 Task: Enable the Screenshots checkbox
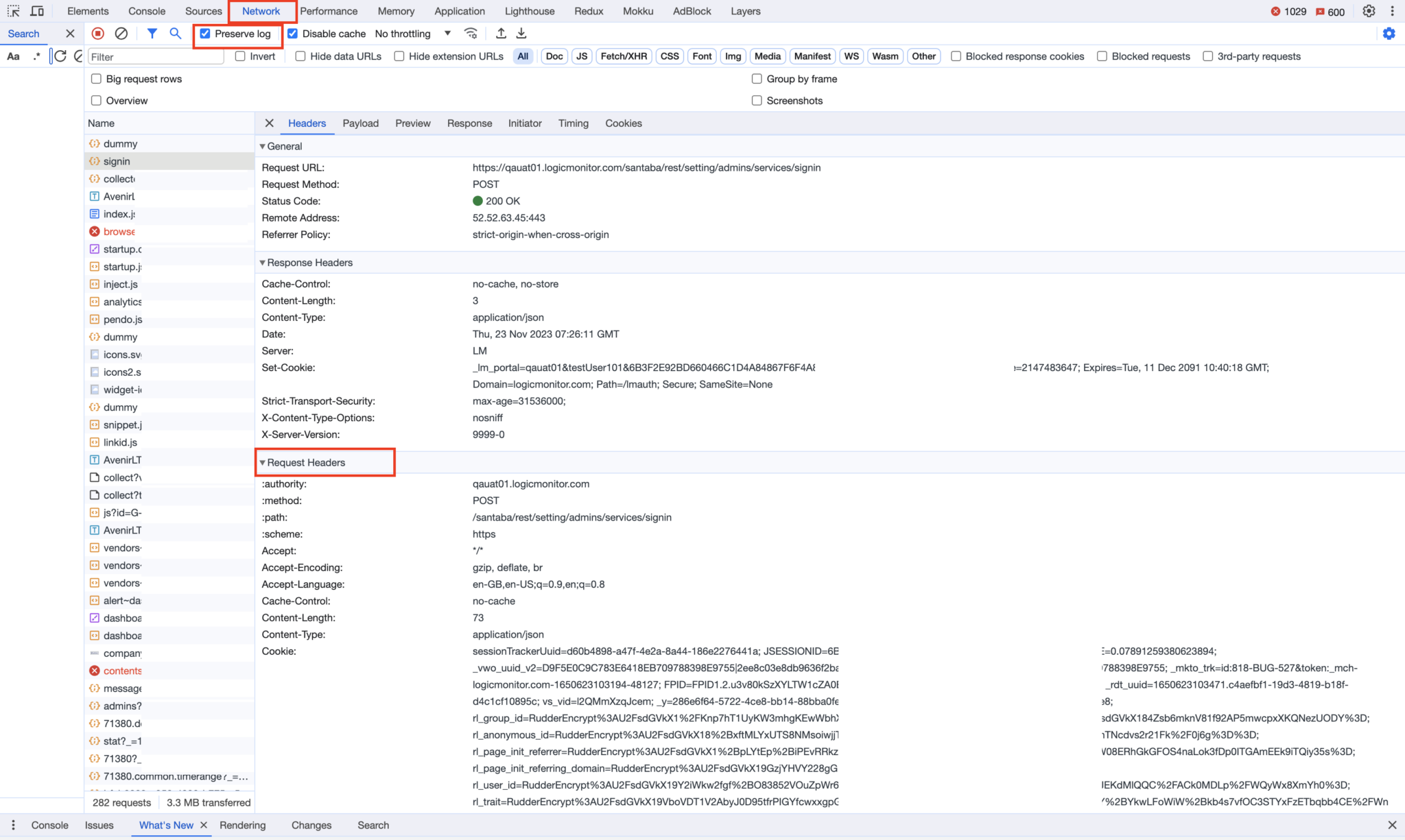(757, 100)
